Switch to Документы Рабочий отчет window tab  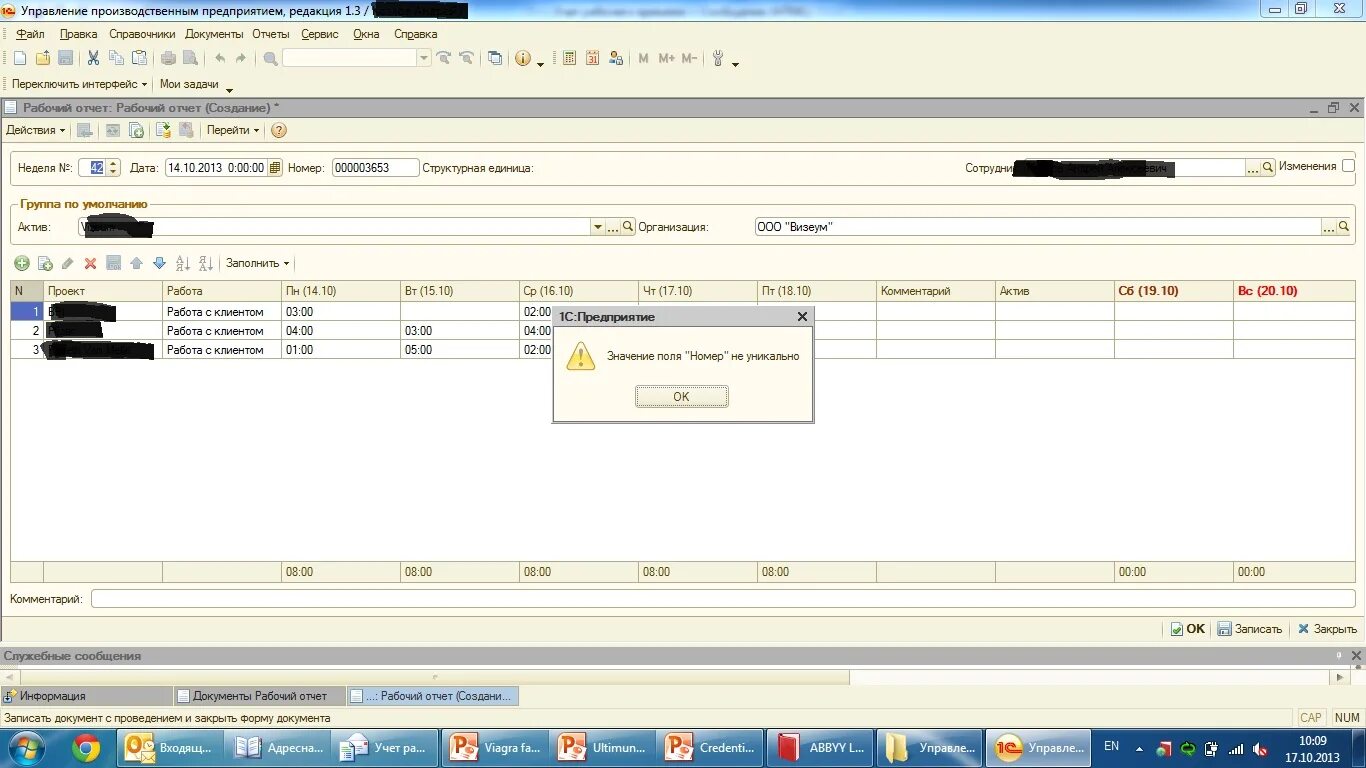pos(260,696)
